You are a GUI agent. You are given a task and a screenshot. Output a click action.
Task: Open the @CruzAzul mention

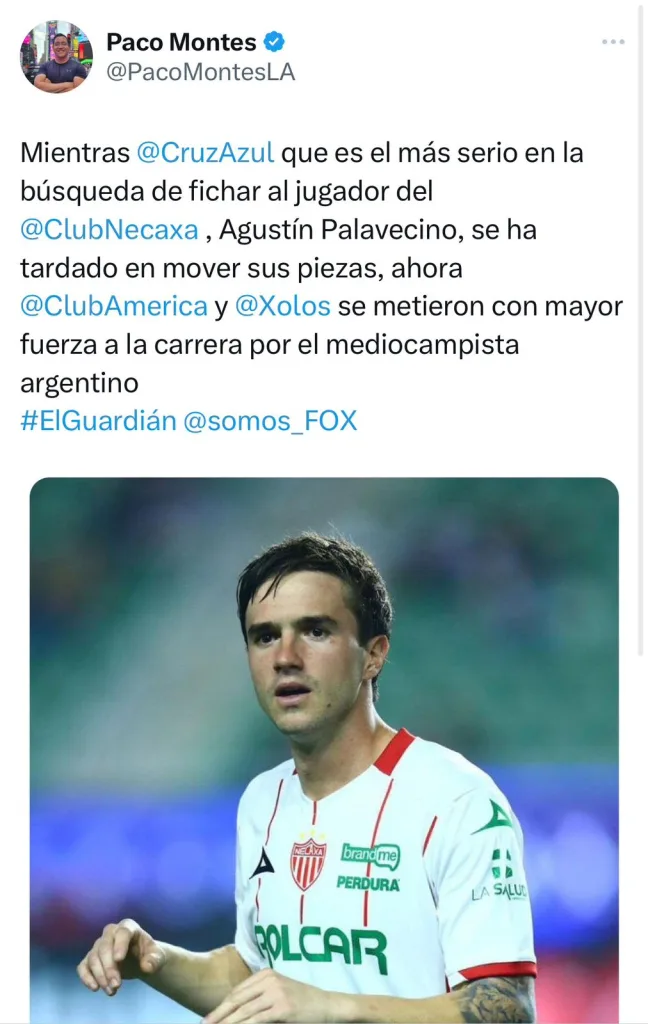203,154
